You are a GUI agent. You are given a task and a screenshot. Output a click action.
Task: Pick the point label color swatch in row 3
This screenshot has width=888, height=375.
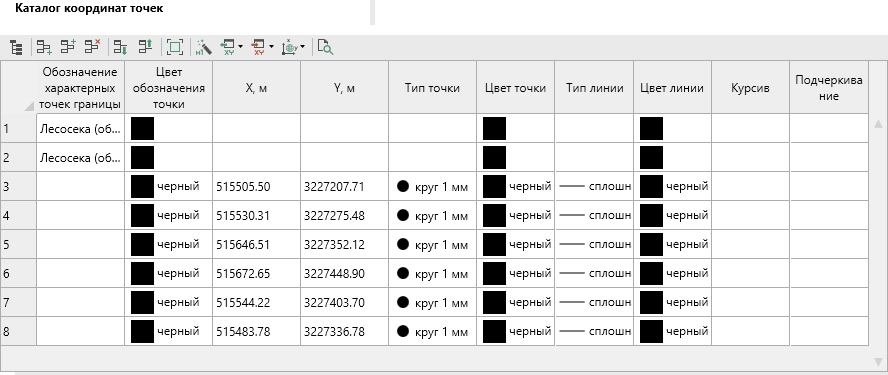[x=142, y=186]
